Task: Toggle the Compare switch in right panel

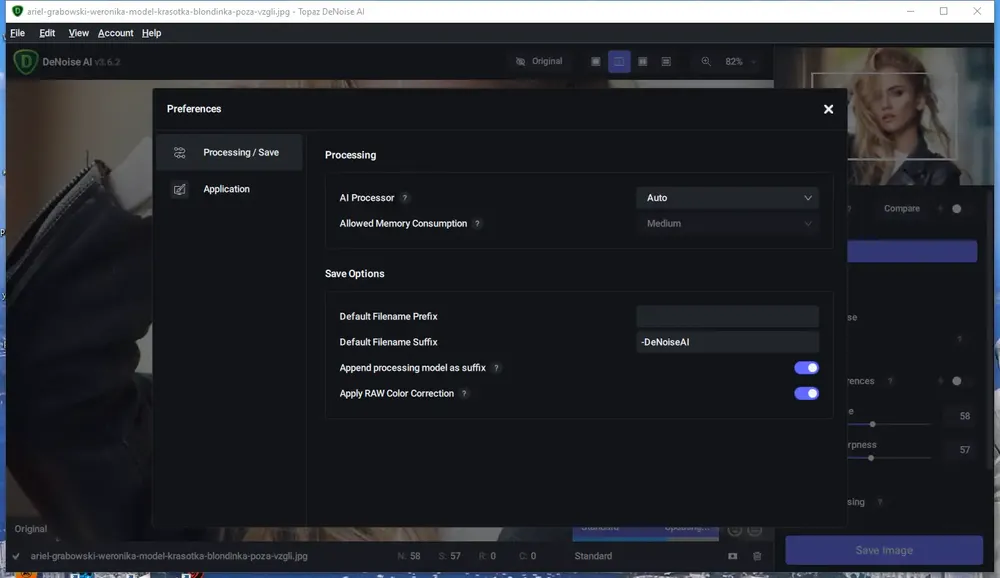Action: [956, 209]
